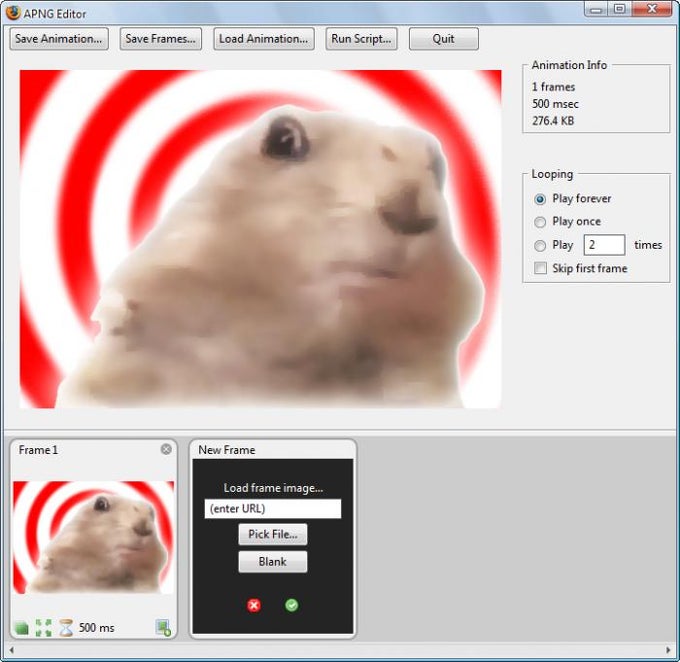Image resolution: width=680 pixels, height=662 pixels.
Task: Click Load Animation... button
Action: point(264,39)
